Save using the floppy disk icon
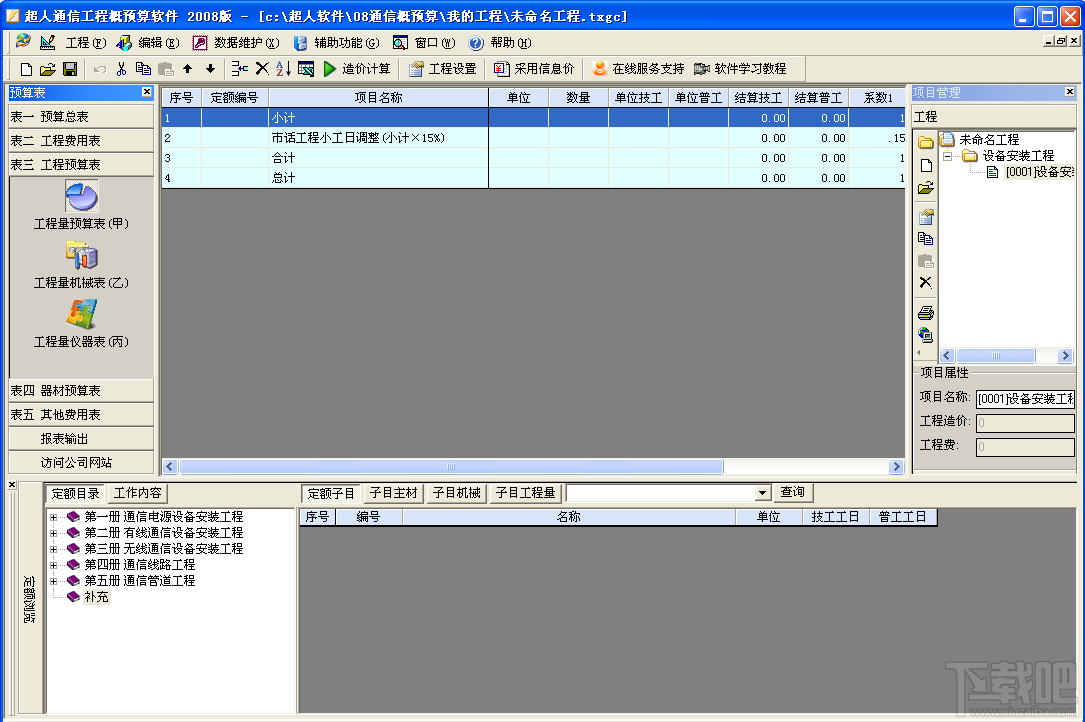Viewport: 1085px width, 722px height. (x=70, y=69)
